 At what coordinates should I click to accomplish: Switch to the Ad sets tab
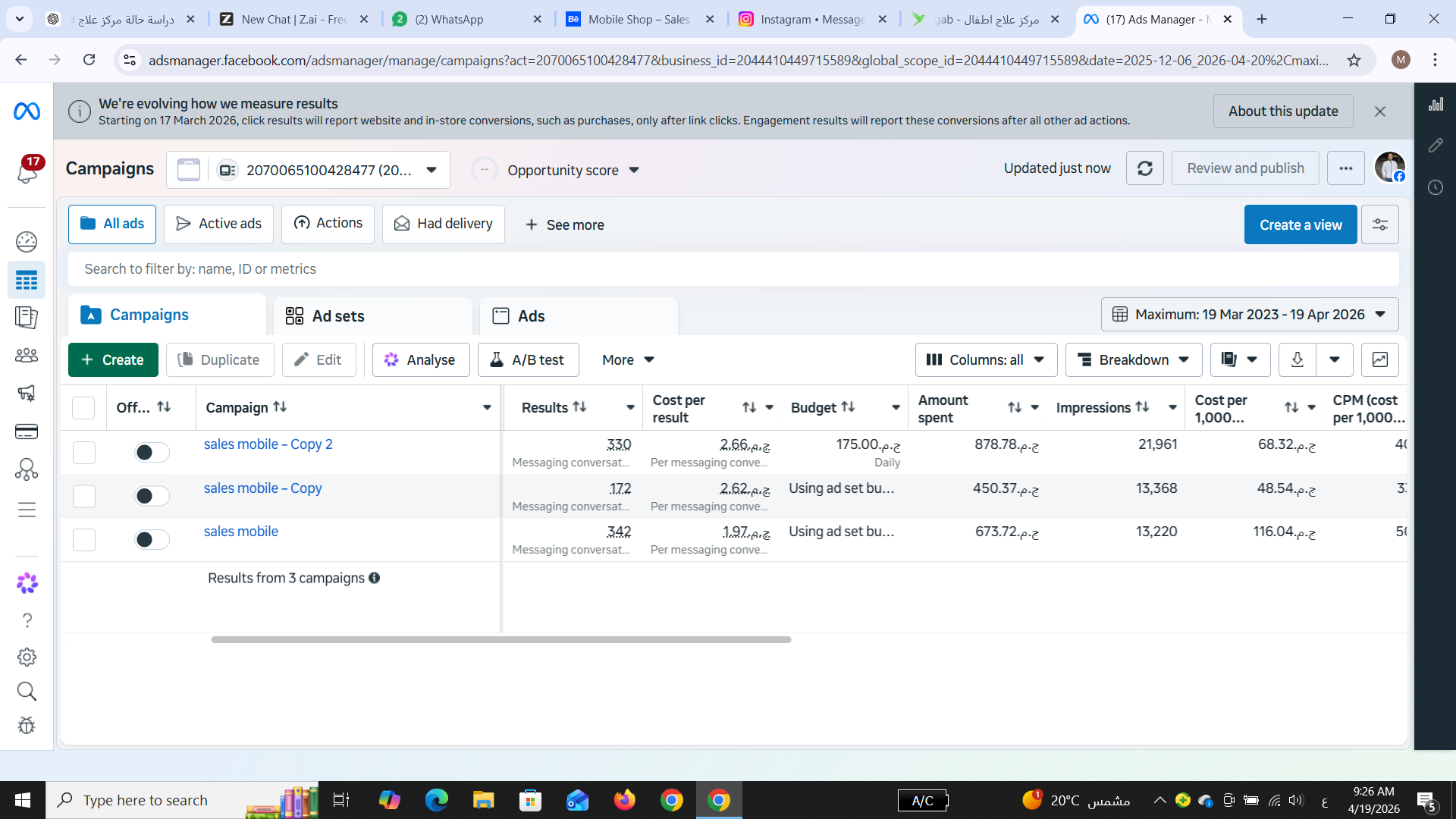[338, 316]
